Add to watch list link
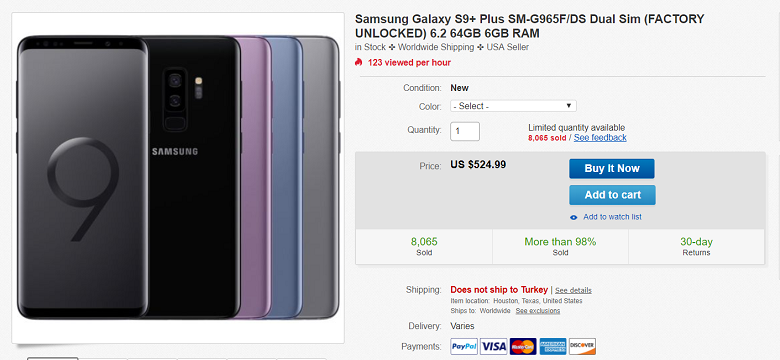The width and height of the screenshot is (780, 360). pyautogui.click(x=612, y=217)
